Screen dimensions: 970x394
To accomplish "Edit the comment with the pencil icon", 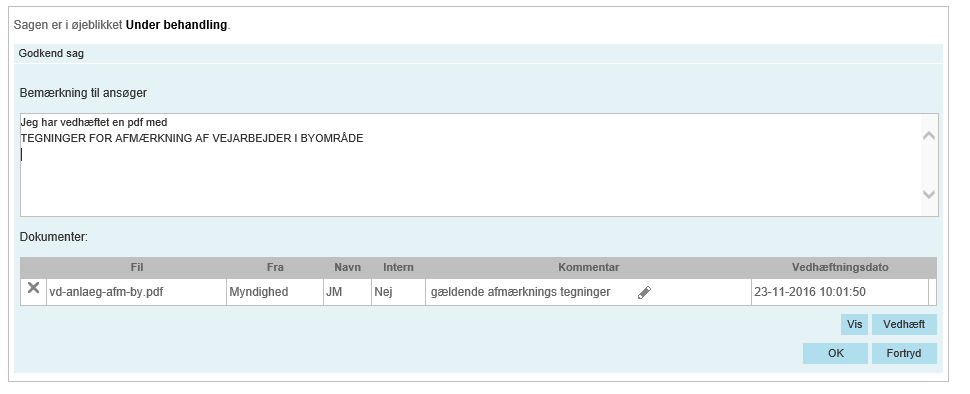I will coord(645,293).
